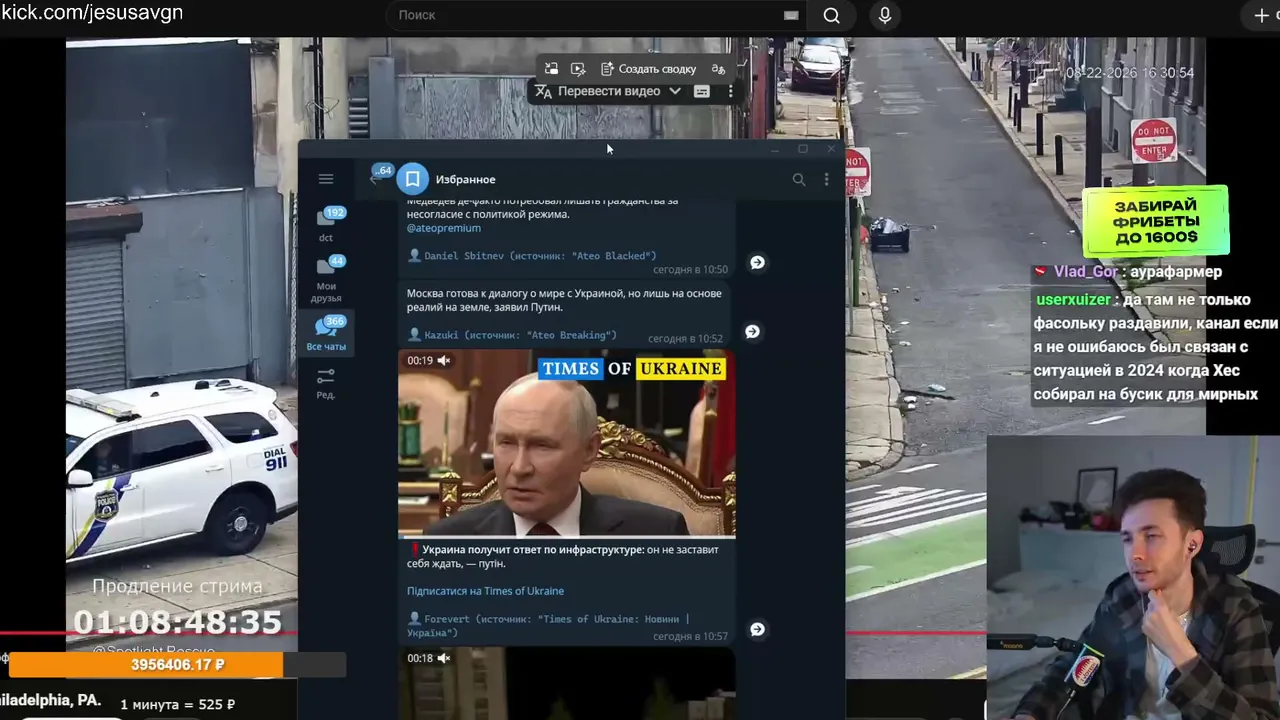Click the message timestamp сегодня в 10:50
The height and width of the screenshot is (720, 1280).
coord(690,270)
